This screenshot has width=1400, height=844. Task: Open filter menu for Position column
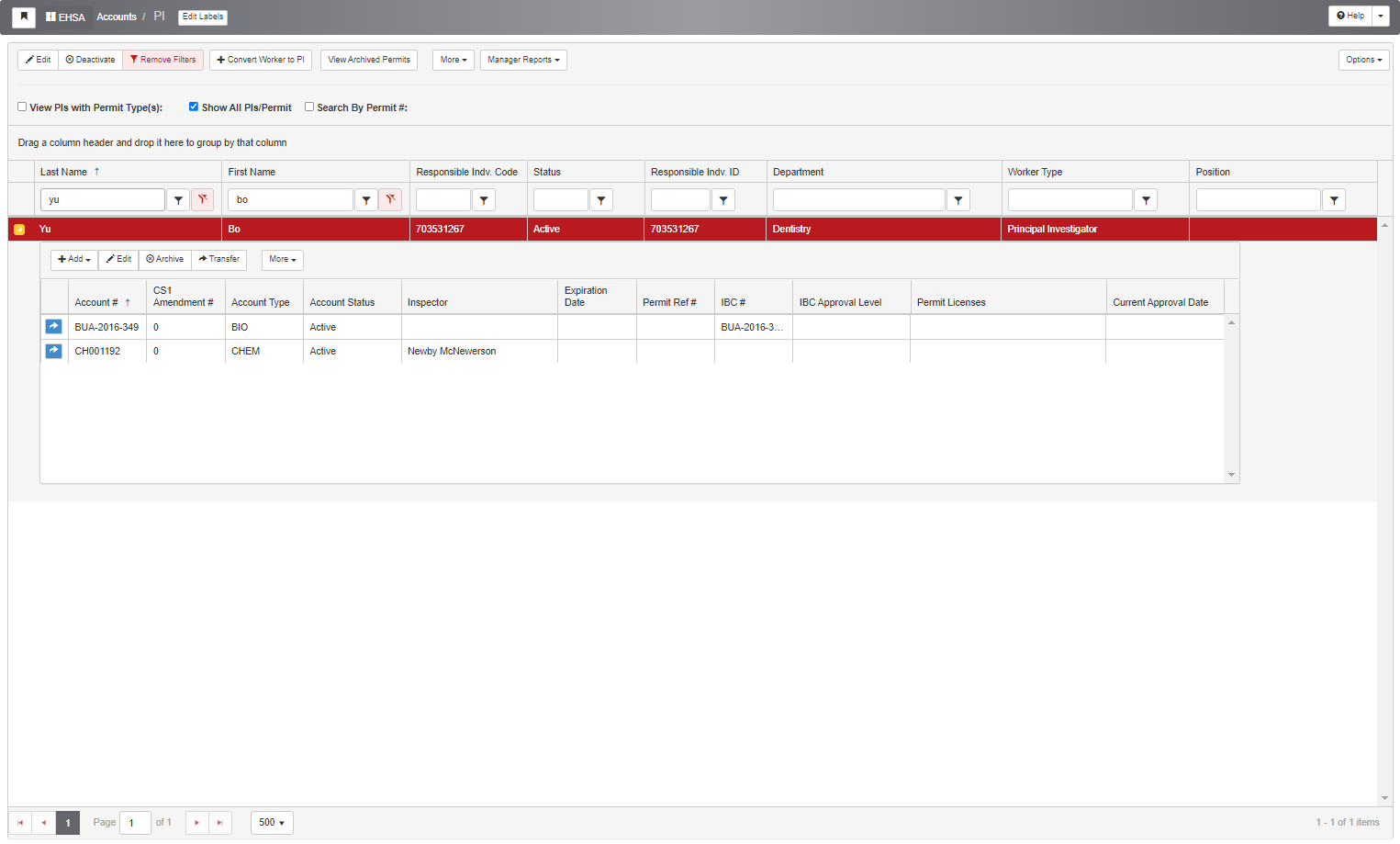[x=1334, y=199]
